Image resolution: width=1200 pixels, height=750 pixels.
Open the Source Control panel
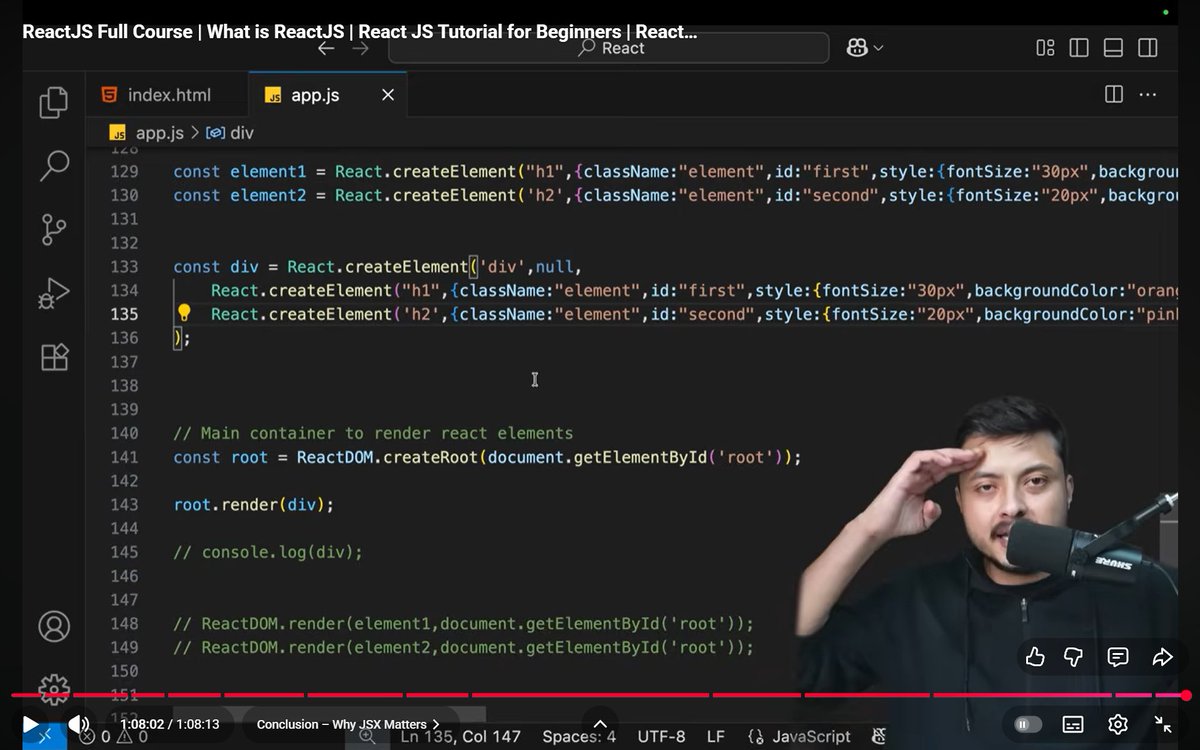pyautogui.click(x=53, y=229)
